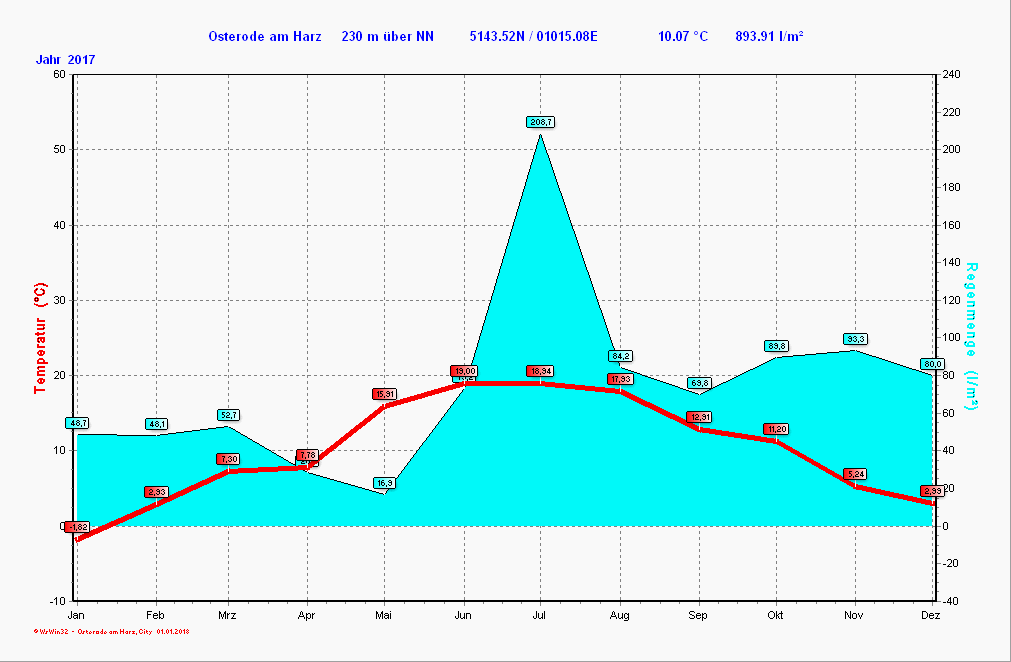
Task: Click the 'Okt' month label on x-axis
Action: (776, 615)
